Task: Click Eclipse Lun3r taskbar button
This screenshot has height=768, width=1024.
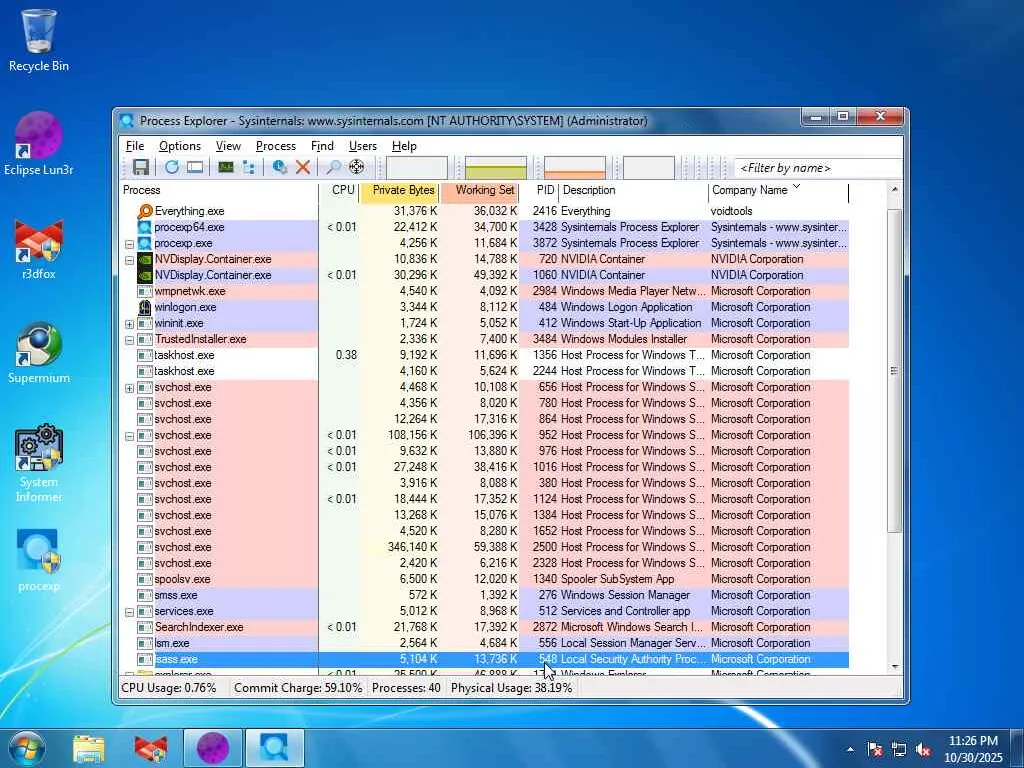Action: pyautogui.click(x=213, y=748)
